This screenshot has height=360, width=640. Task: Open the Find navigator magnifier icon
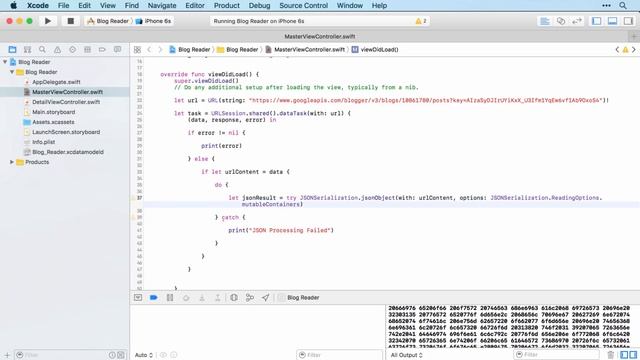click(x=42, y=49)
